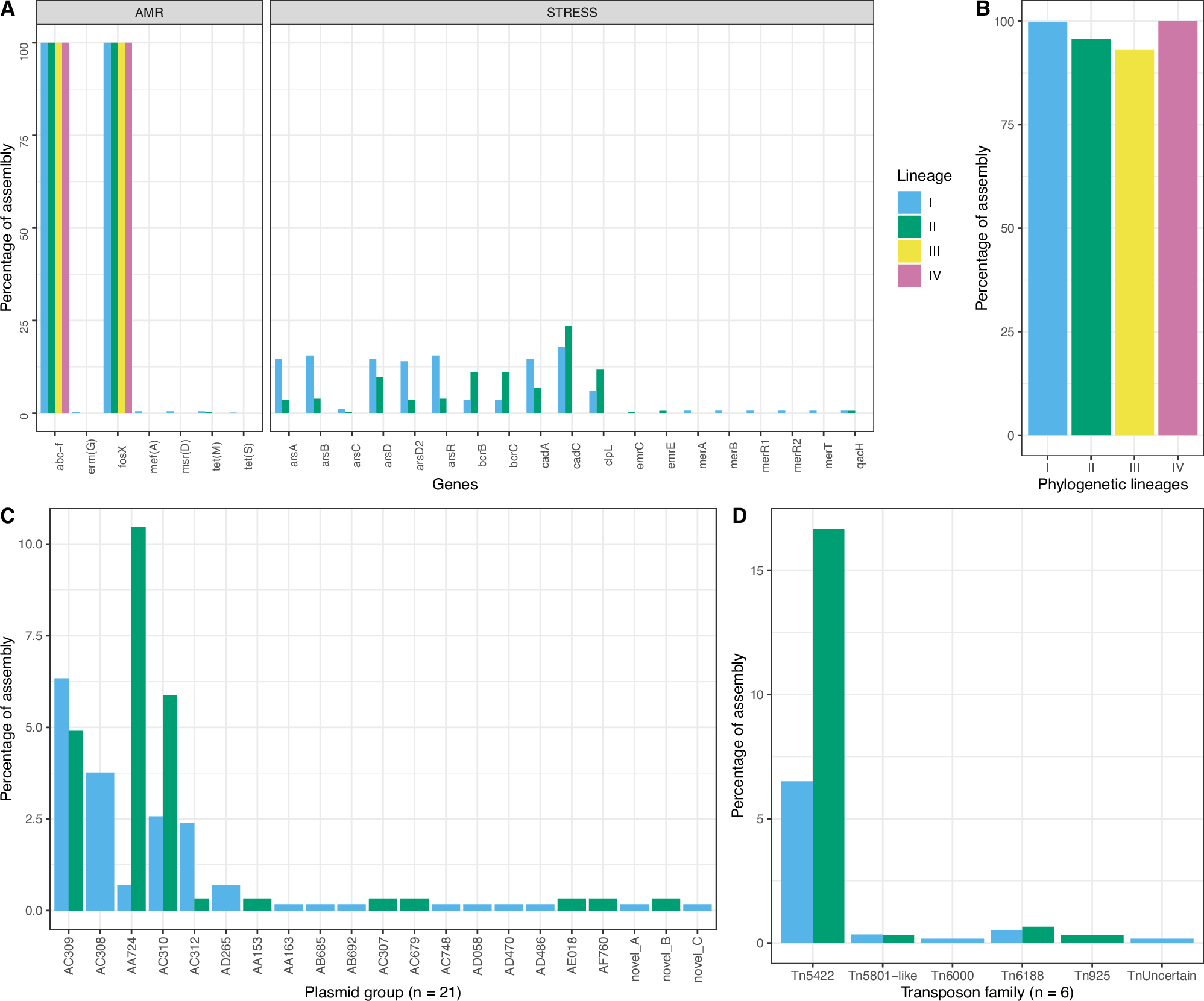1204x1001 pixels.
Task: Click the tall green AA724 bar
Action: point(139,717)
